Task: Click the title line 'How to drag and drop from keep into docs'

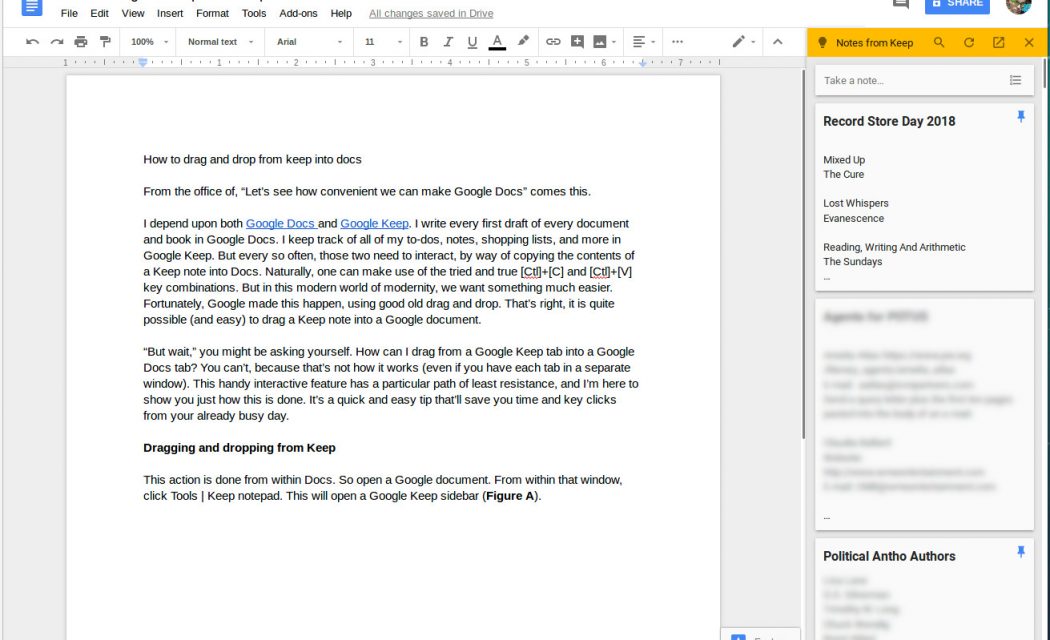Action: (x=252, y=159)
